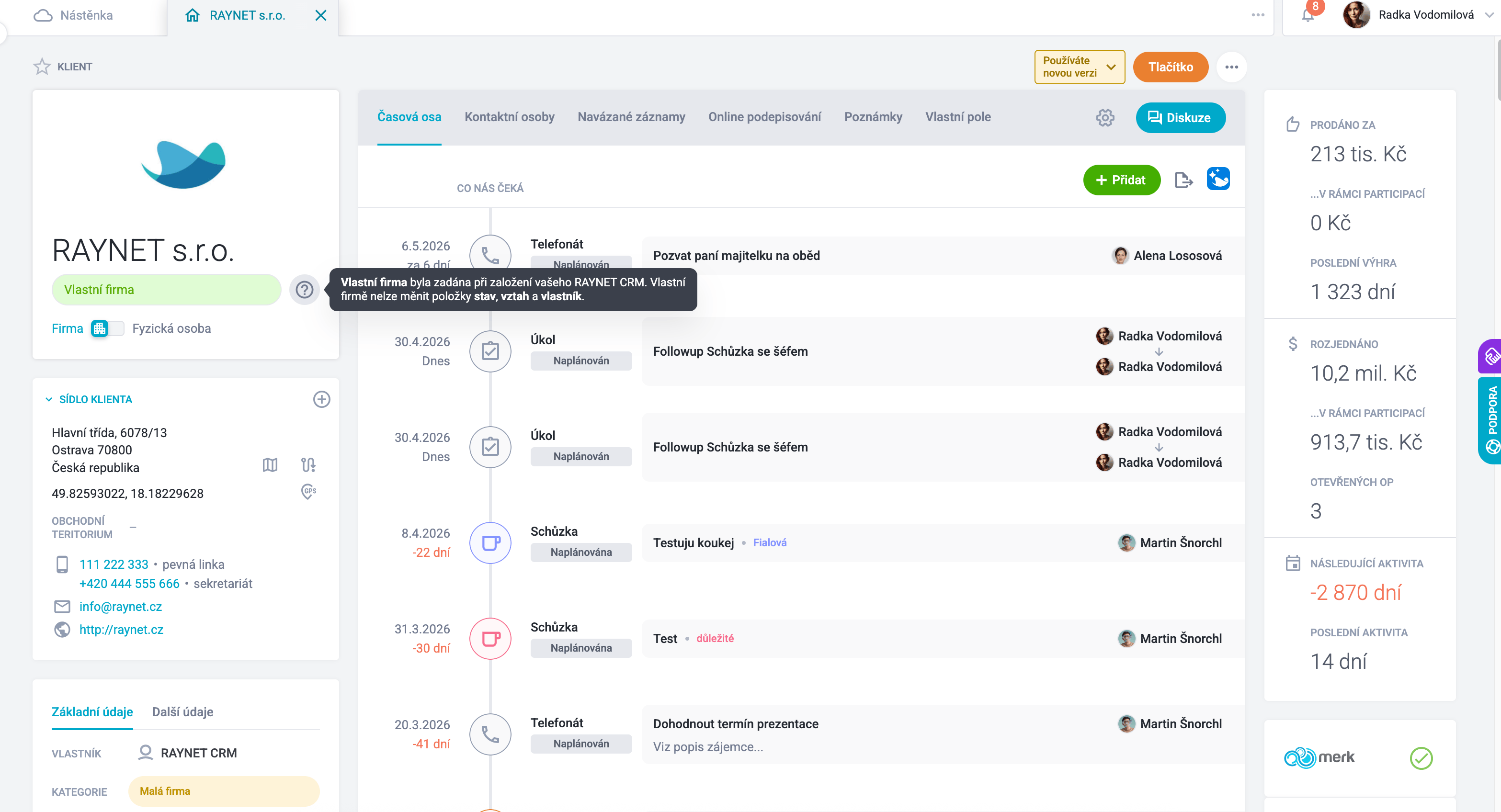Collapse the Sídlo klienta section
This screenshot has width=1501, height=812.
49,400
